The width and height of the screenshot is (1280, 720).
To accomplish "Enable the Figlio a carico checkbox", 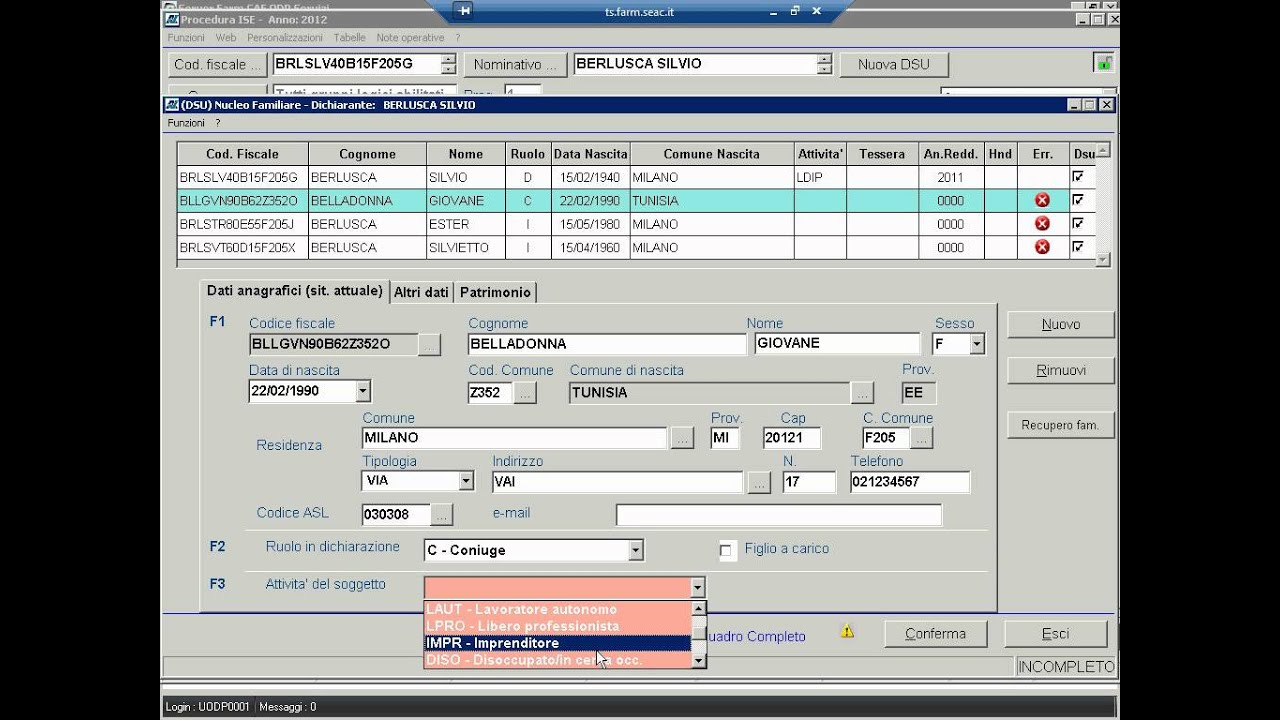I will [x=726, y=550].
